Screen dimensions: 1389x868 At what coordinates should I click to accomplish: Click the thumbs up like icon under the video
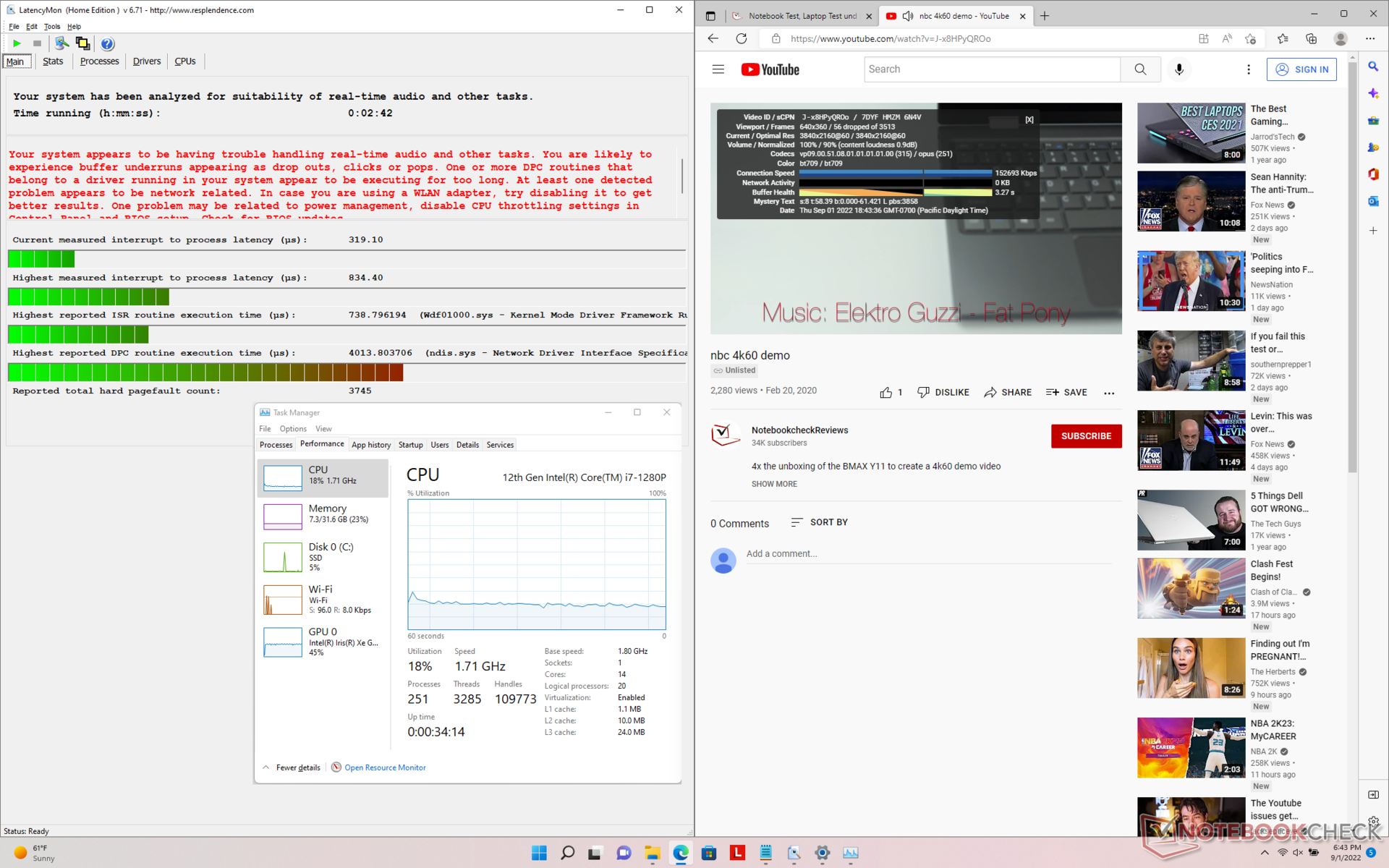tap(885, 392)
